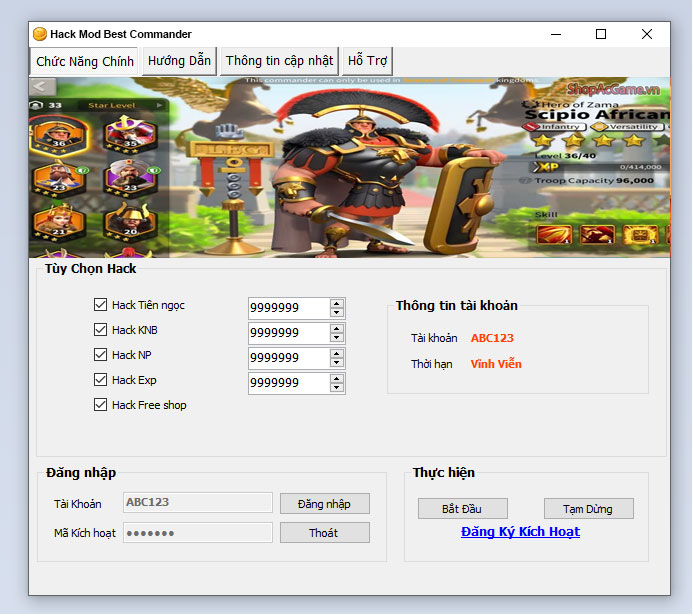Start the hack with Bắt Đầu
The width and height of the screenshot is (693, 616).
coord(463,509)
